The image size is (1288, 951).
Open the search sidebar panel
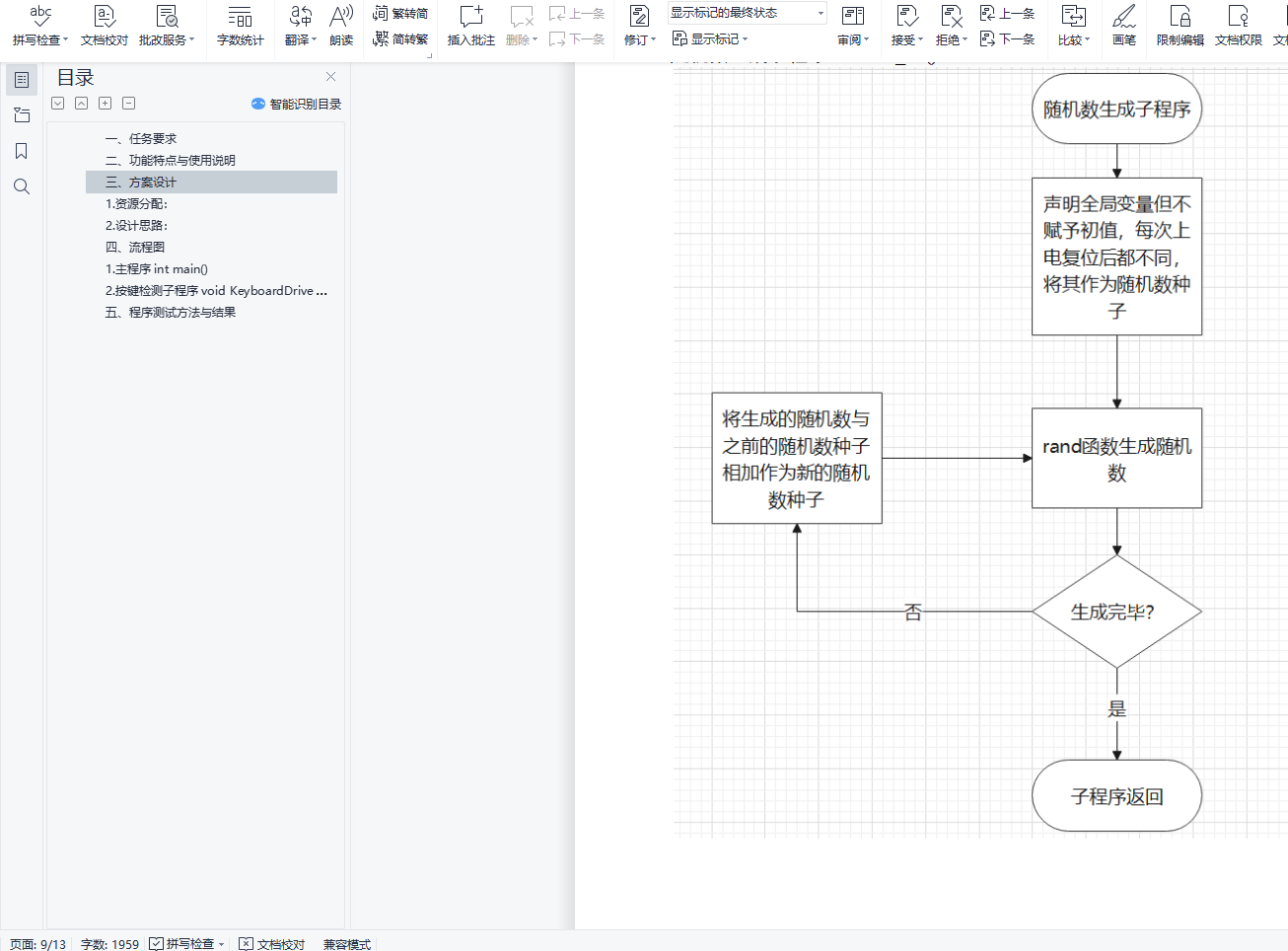[x=22, y=186]
